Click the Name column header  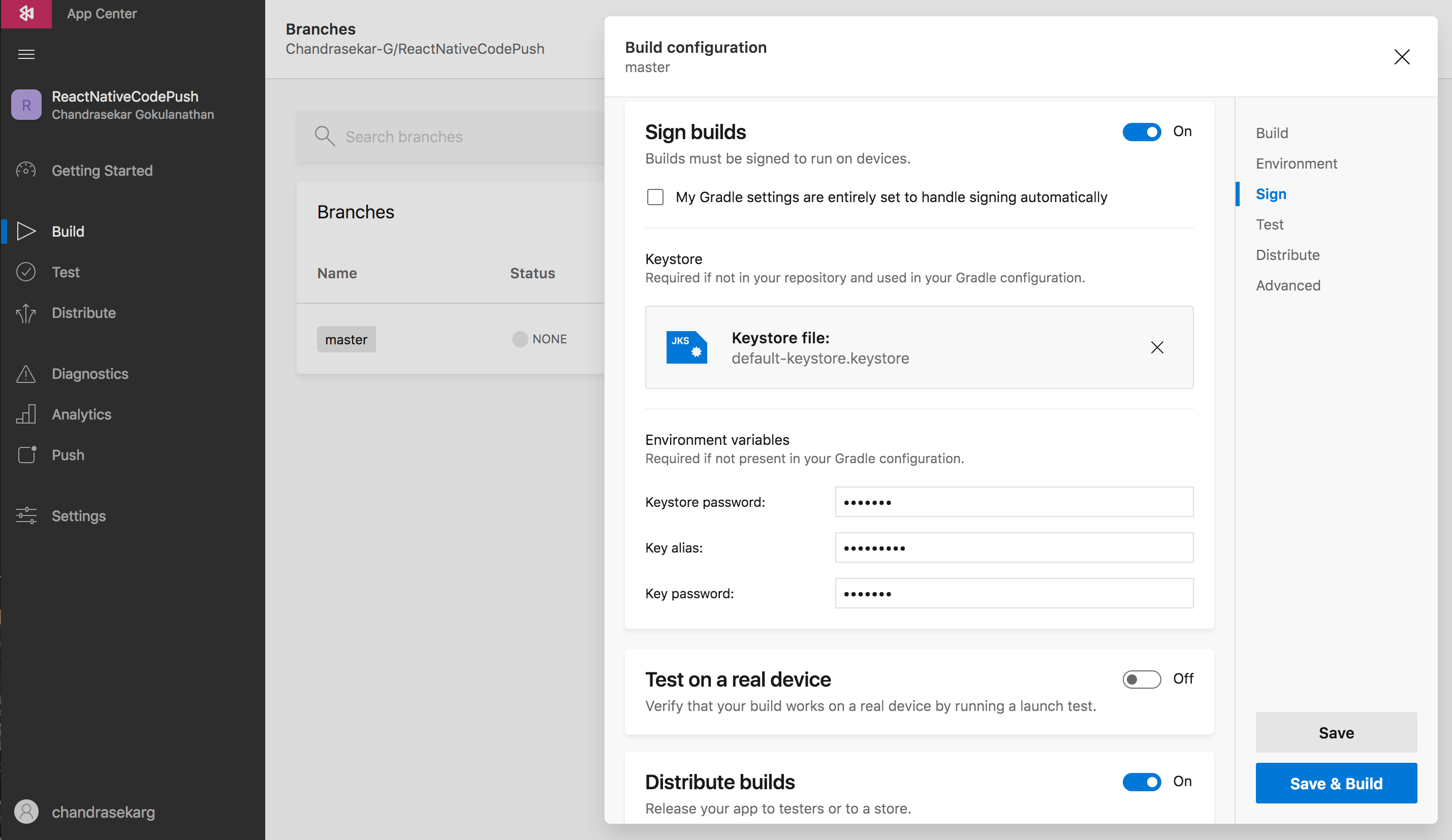pos(336,273)
